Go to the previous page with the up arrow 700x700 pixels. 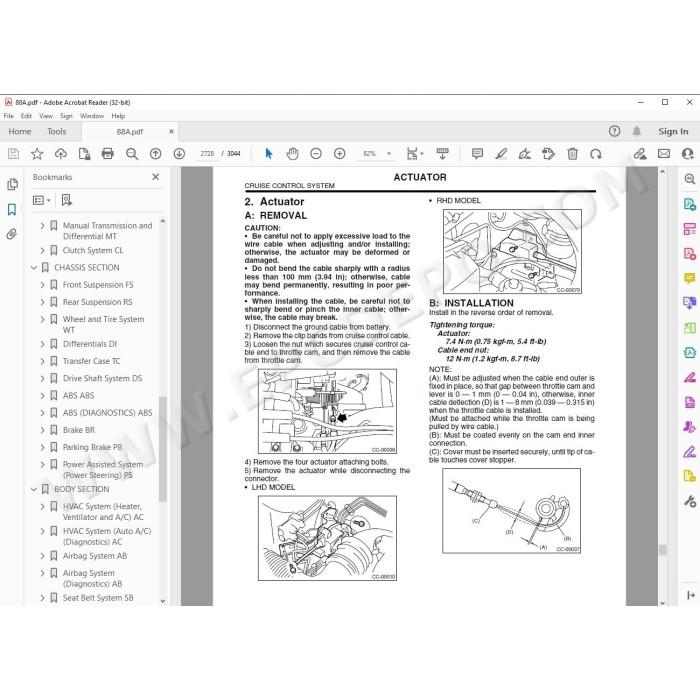[x=155, y=154]
